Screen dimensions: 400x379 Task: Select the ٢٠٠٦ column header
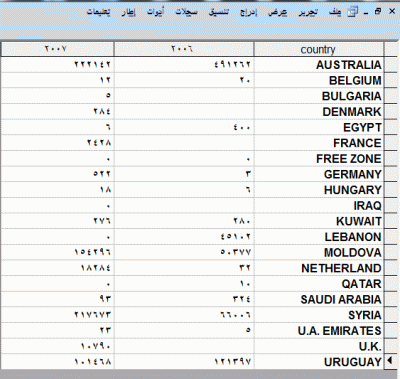[184, 49]
